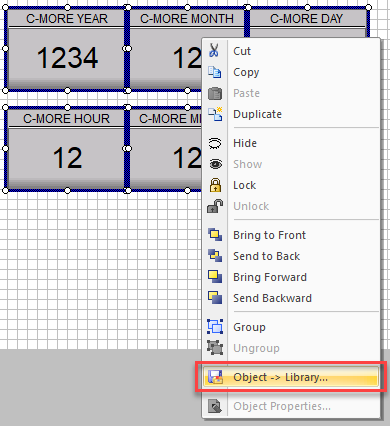Click the Bring to Front icon
The image size is (390, 426).
coord(215,235)
